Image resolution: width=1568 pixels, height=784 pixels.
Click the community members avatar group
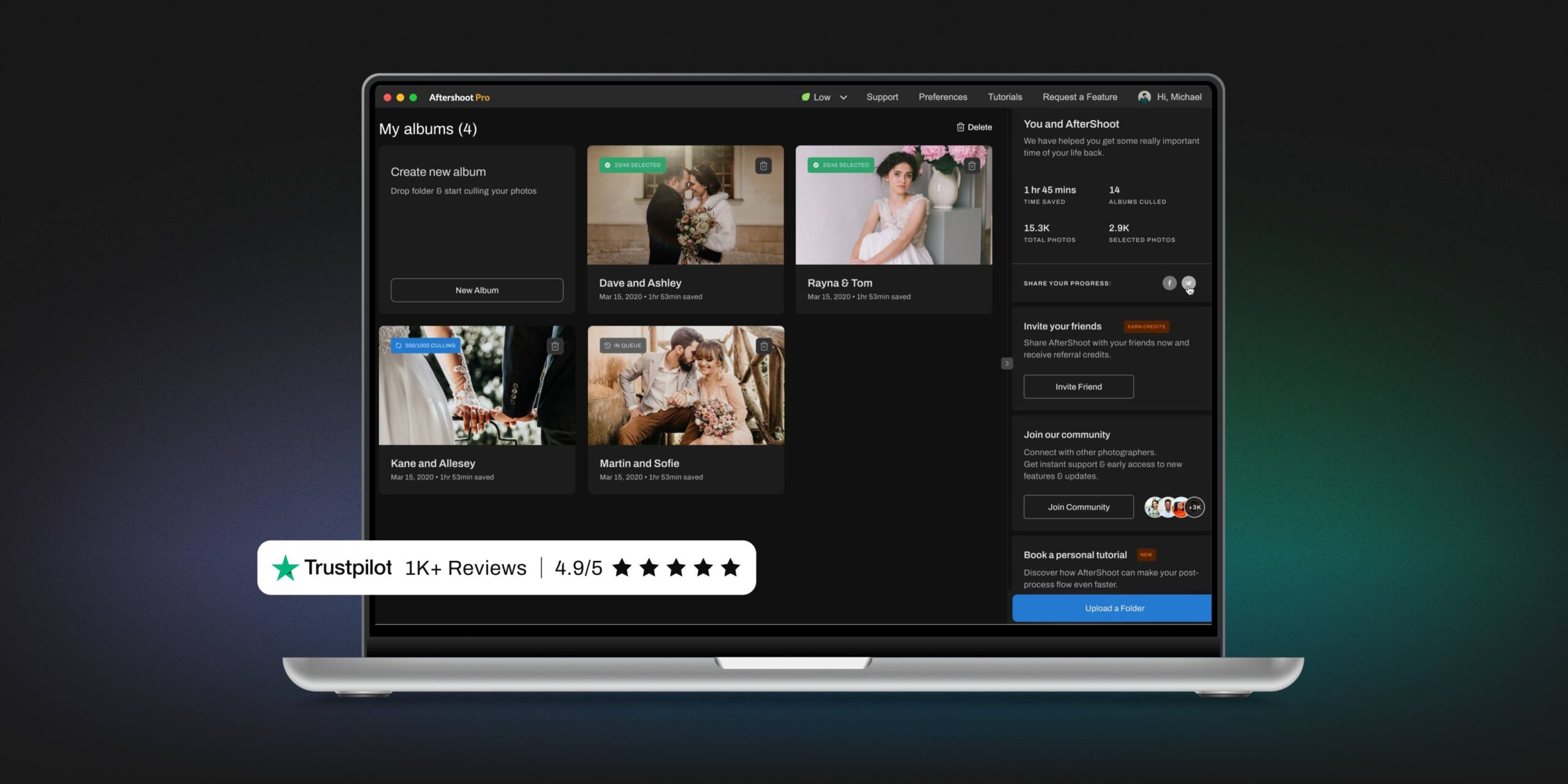click(1174, 507)
